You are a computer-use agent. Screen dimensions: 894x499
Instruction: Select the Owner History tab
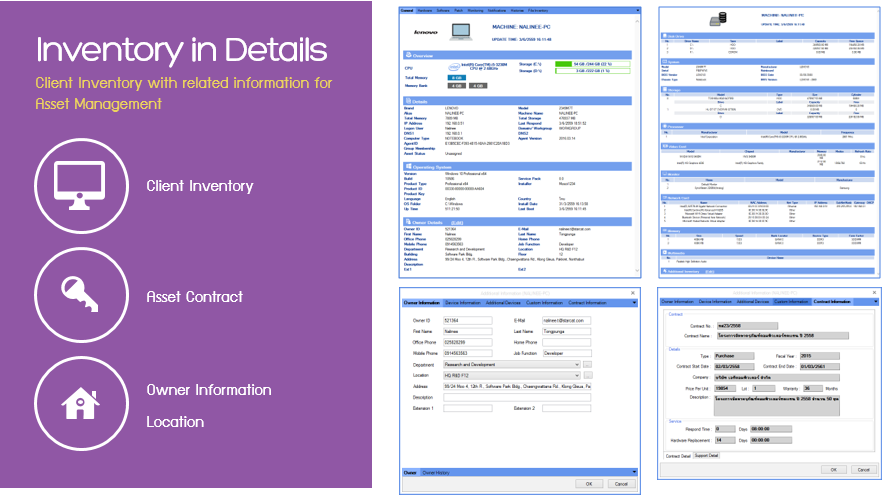tap(437, 471)
